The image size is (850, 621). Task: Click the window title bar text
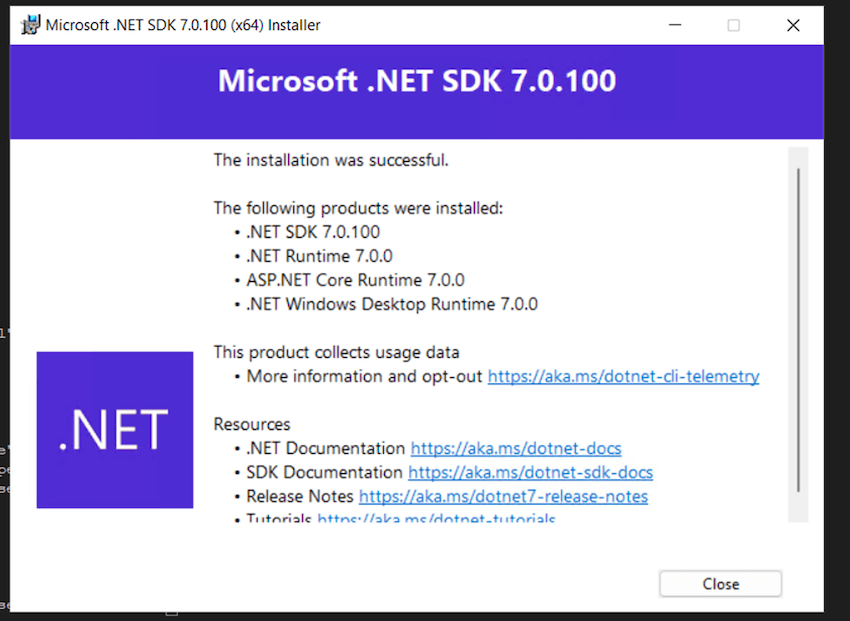tap(183, 25)
